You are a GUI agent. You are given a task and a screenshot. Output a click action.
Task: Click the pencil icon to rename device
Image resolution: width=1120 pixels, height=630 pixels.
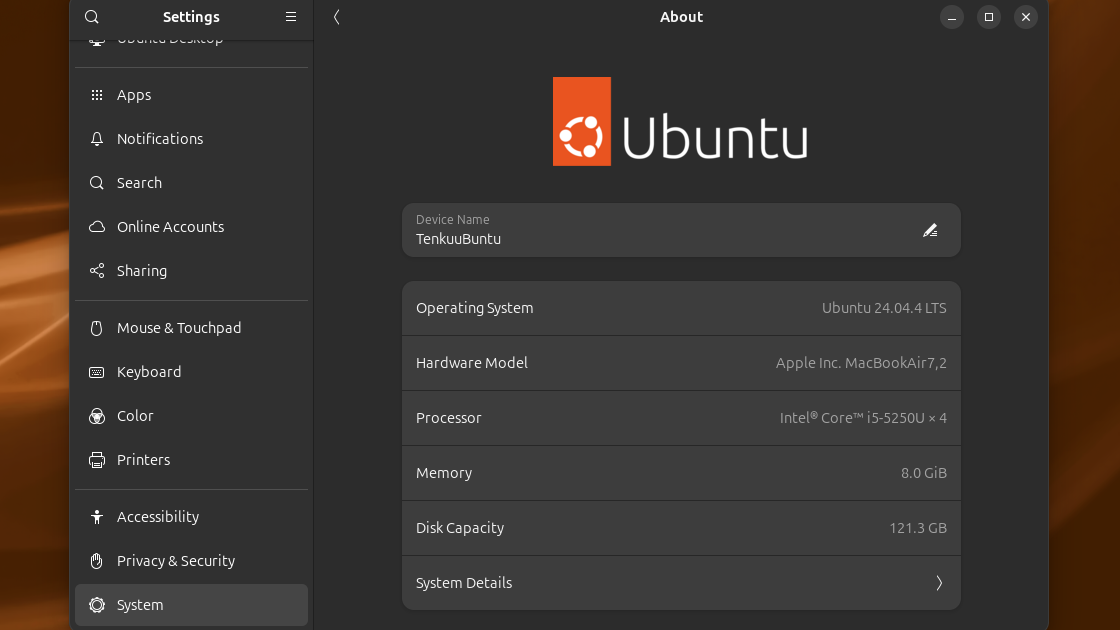[930, 230]
